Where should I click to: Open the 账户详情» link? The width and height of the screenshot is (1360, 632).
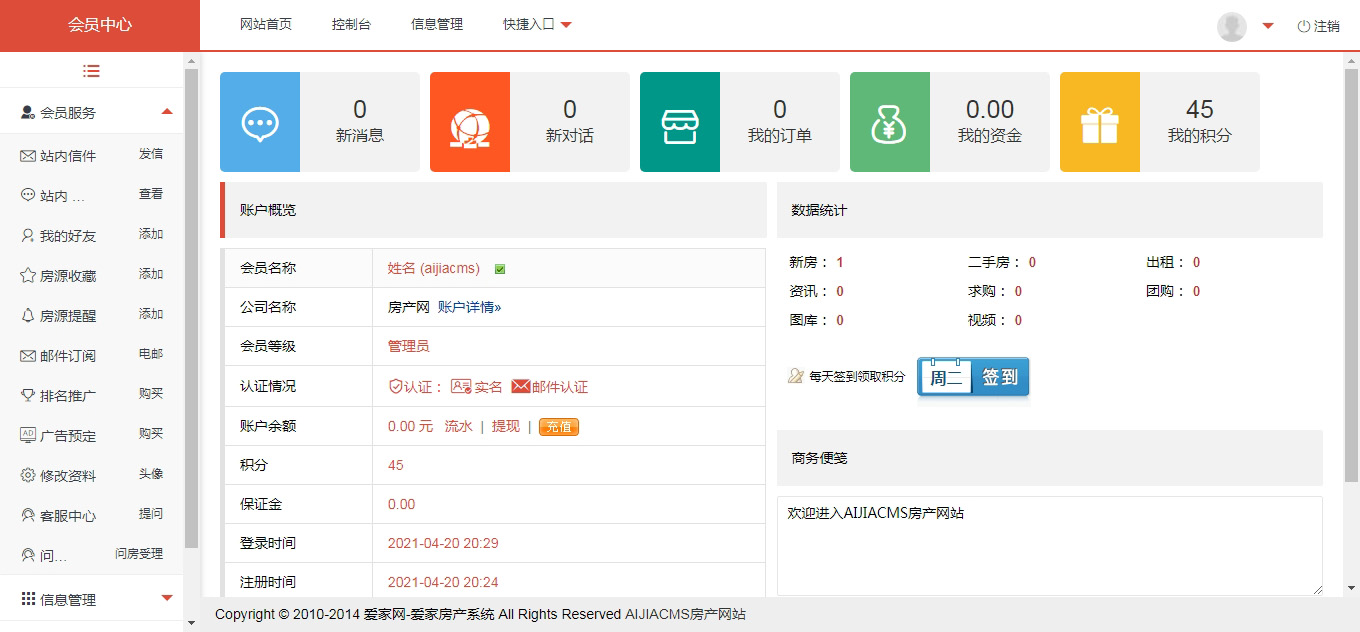coord(469,308)
